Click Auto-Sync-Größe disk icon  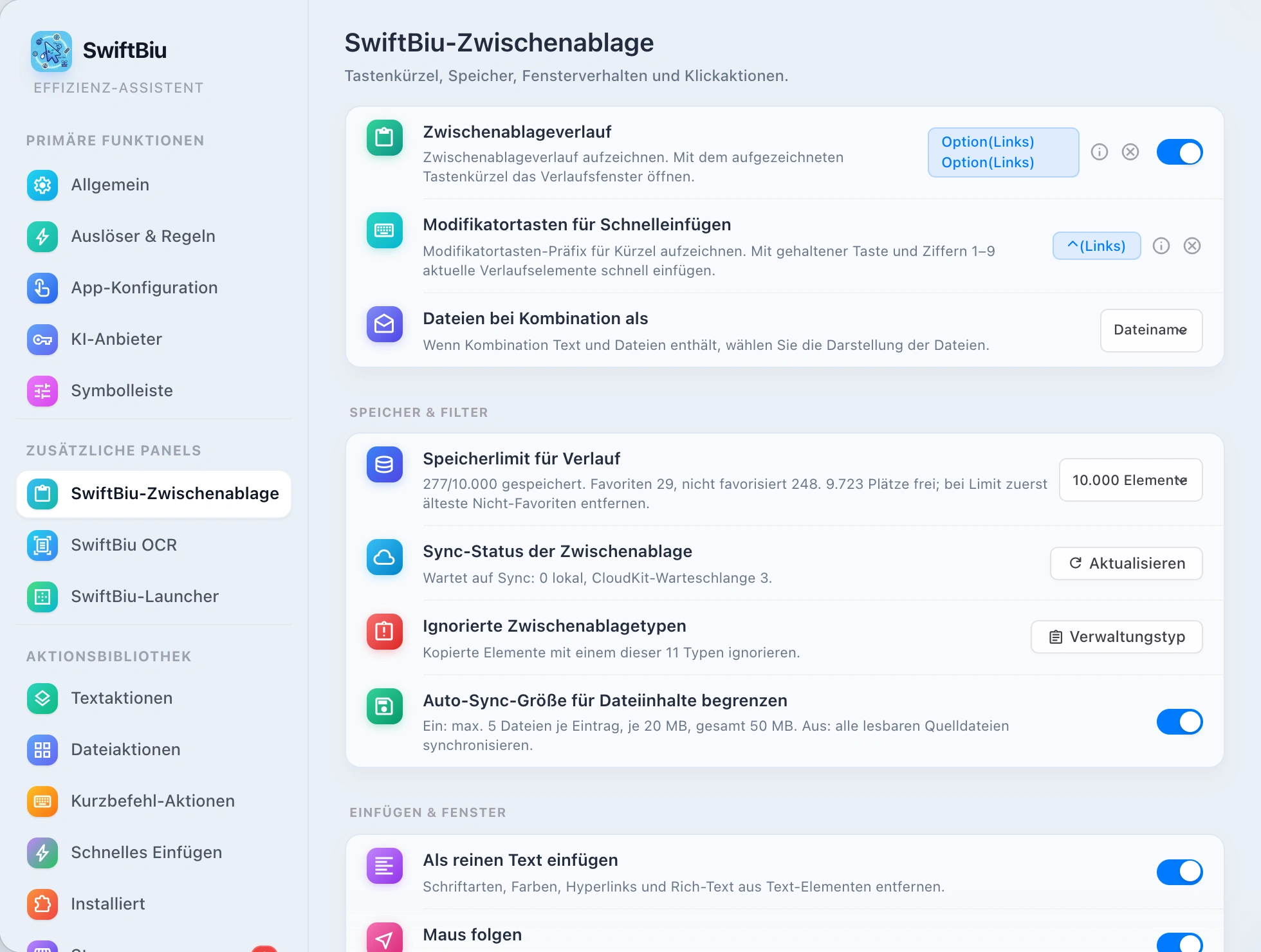pyautogui.click(x=385, y=706)
